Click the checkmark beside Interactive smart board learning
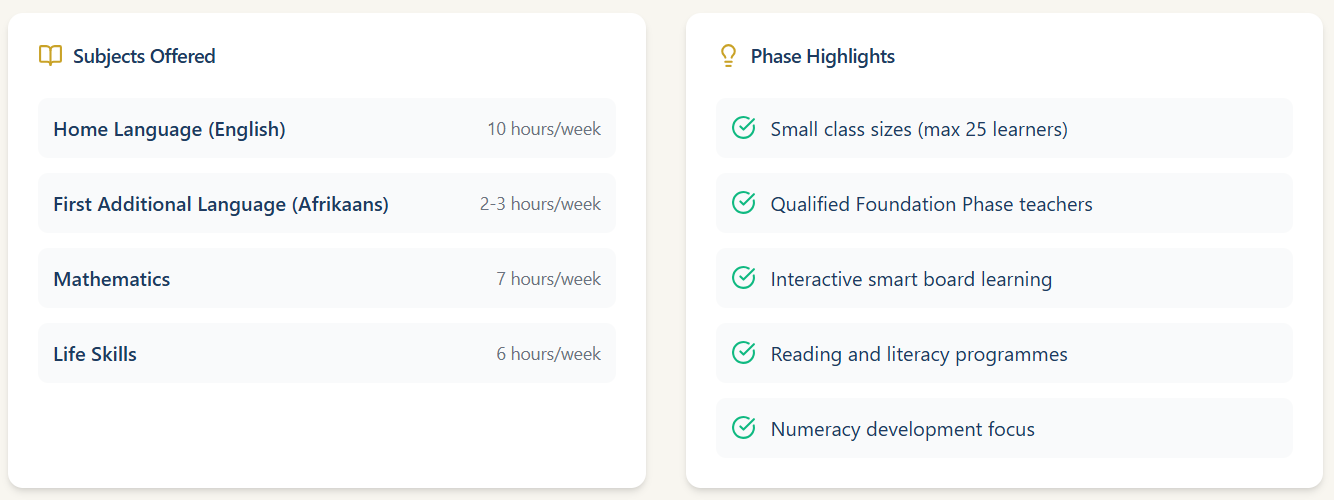The width and height of the screenshot is (1334, 500). coord(743,278)
